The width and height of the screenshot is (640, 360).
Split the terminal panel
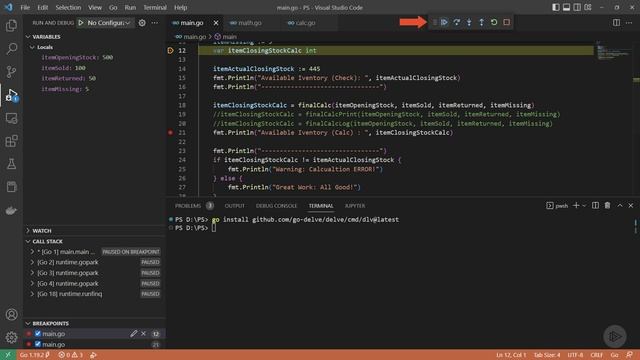pos(596,206)
